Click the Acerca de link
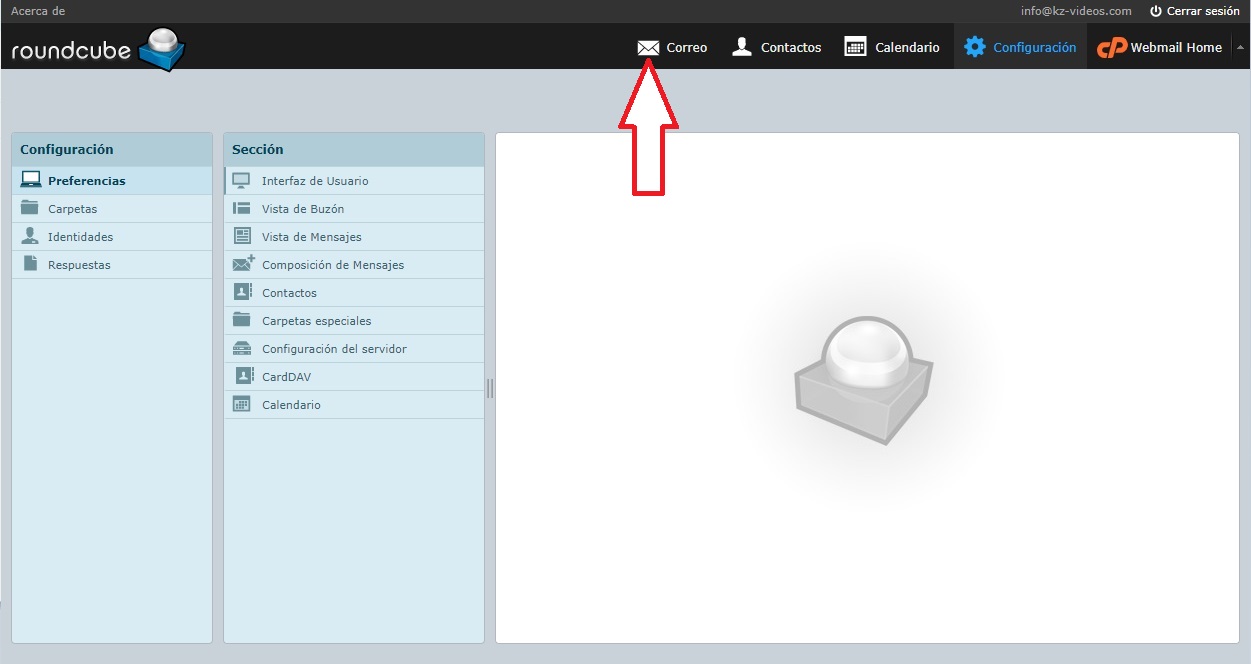Image resolution: width=1251 pixels, height=664 pixels. point(38,11)
